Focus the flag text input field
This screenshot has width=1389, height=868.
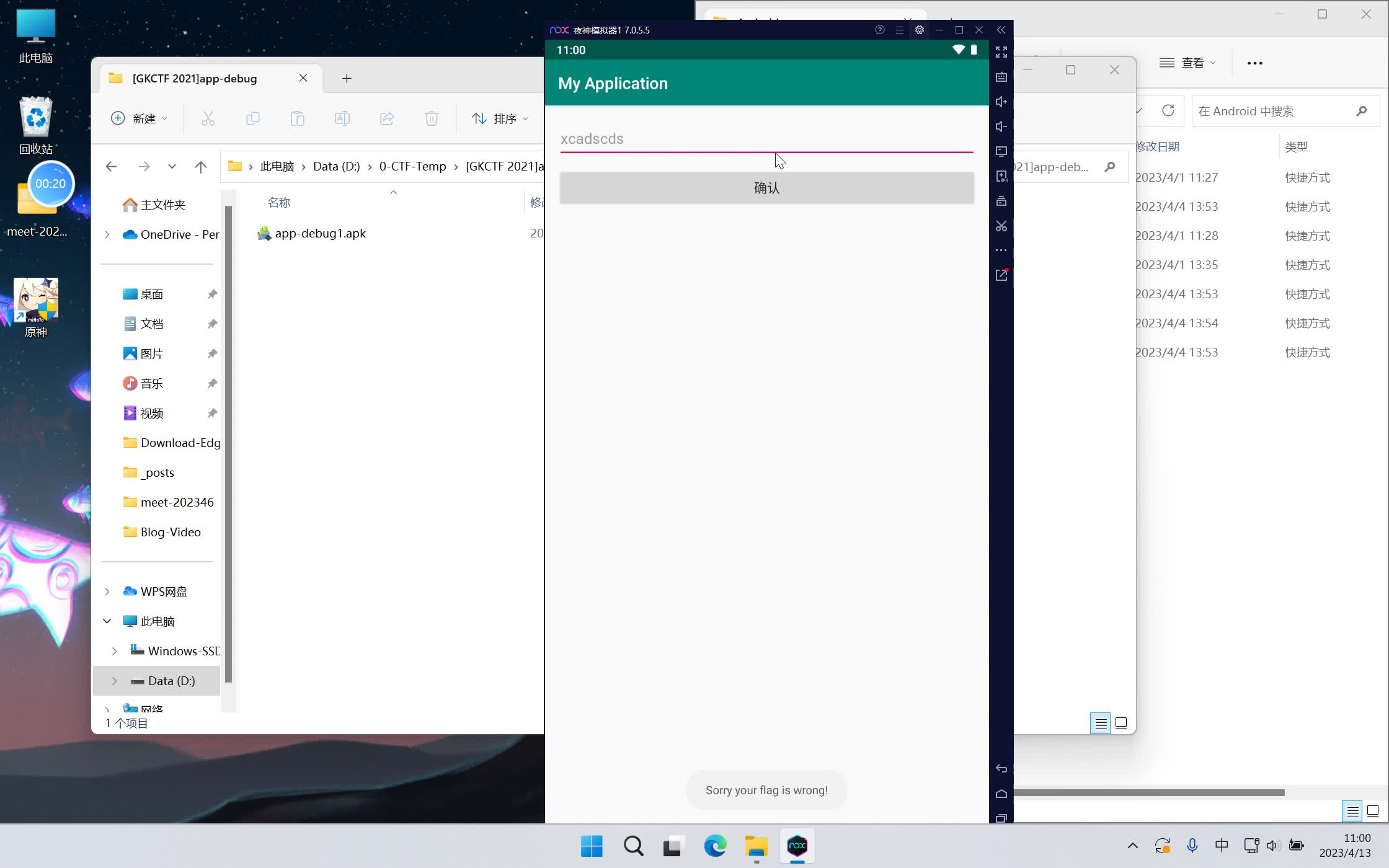[x=766, y=139]
